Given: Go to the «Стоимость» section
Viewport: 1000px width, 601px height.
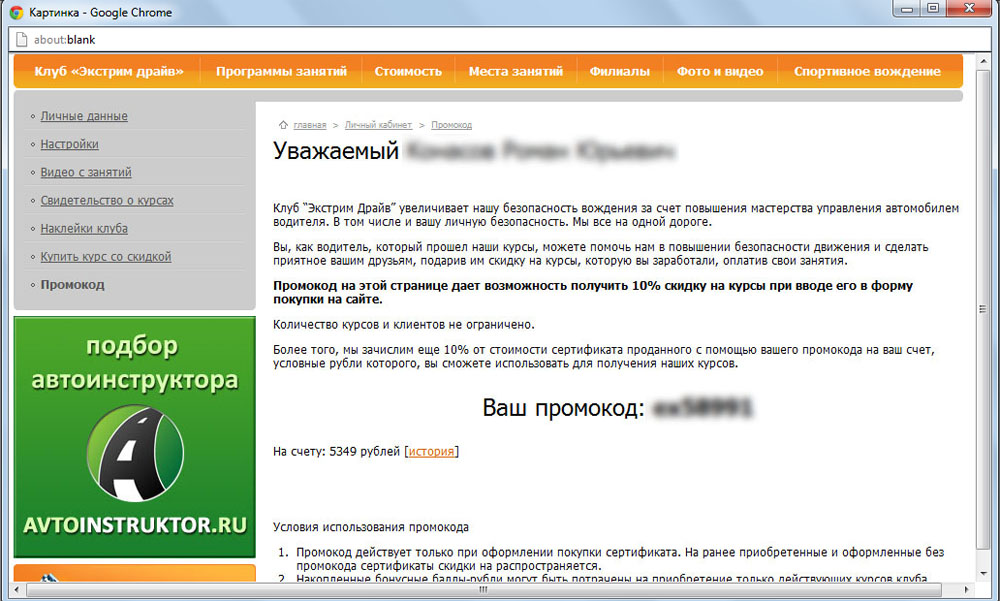Looking at the screenshot, I should [408, 71].
